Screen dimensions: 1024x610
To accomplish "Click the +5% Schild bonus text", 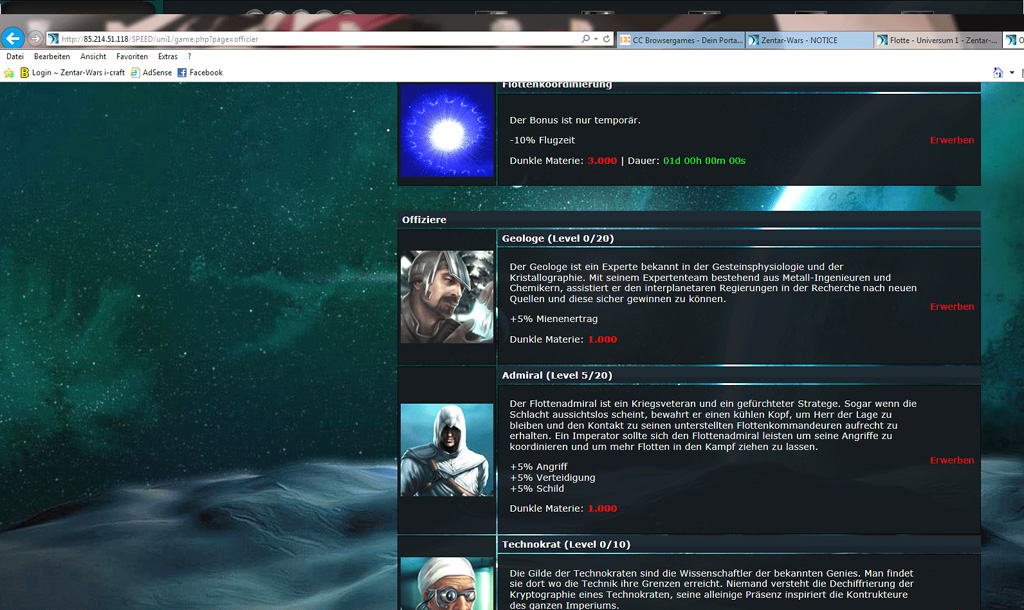I will click(537, 489).
